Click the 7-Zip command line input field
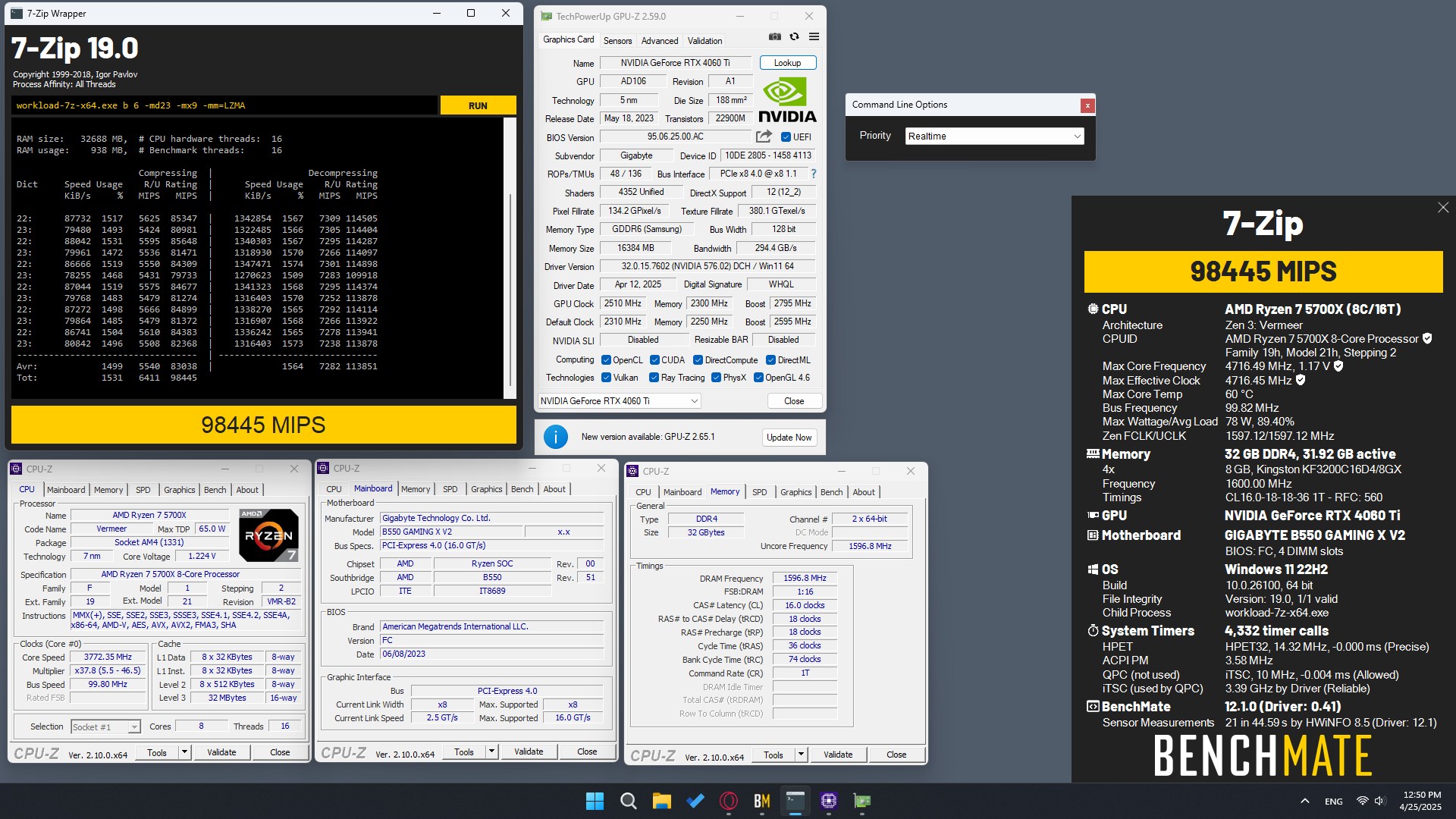The width and height of the screenshot is (1456, 819). [224, 105]
